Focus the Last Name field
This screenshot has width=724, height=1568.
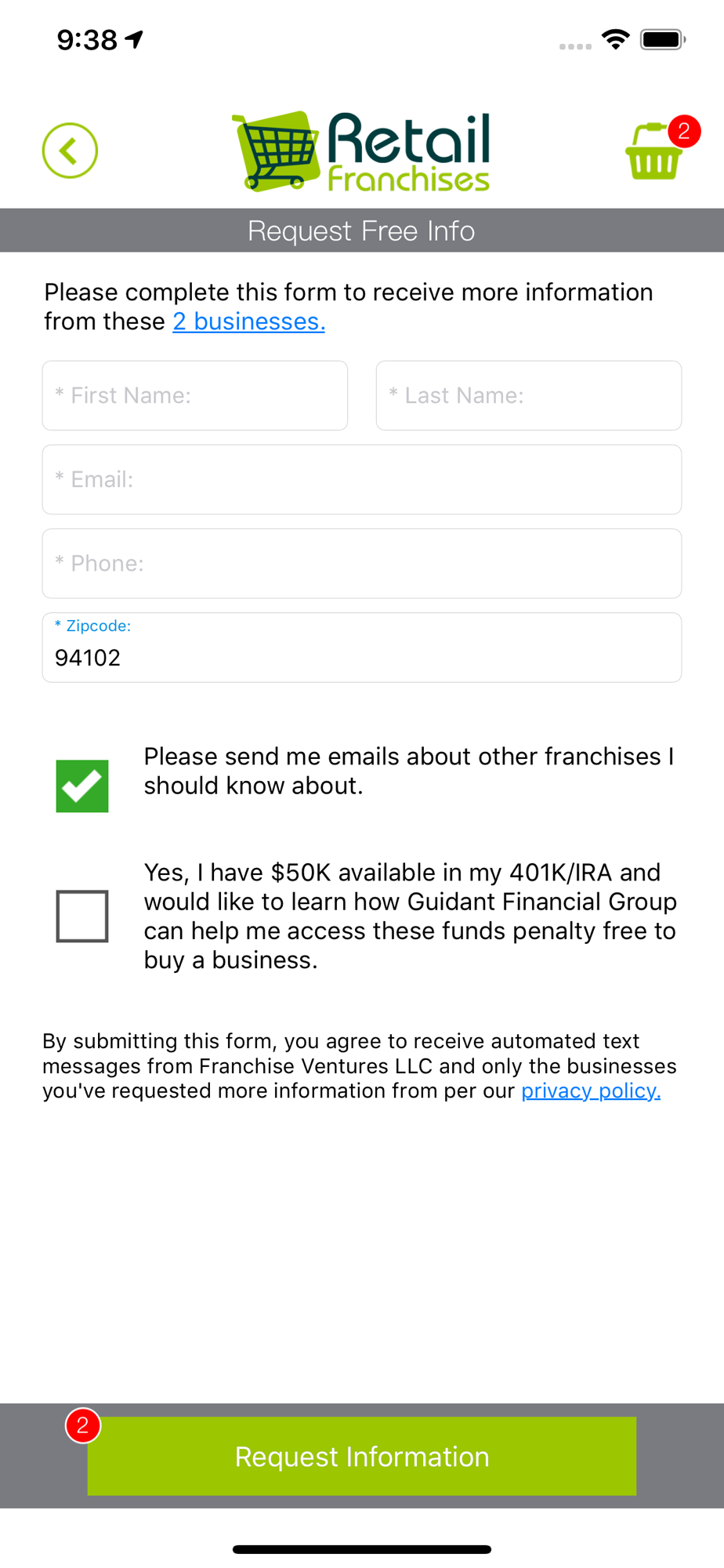(529, 395)
